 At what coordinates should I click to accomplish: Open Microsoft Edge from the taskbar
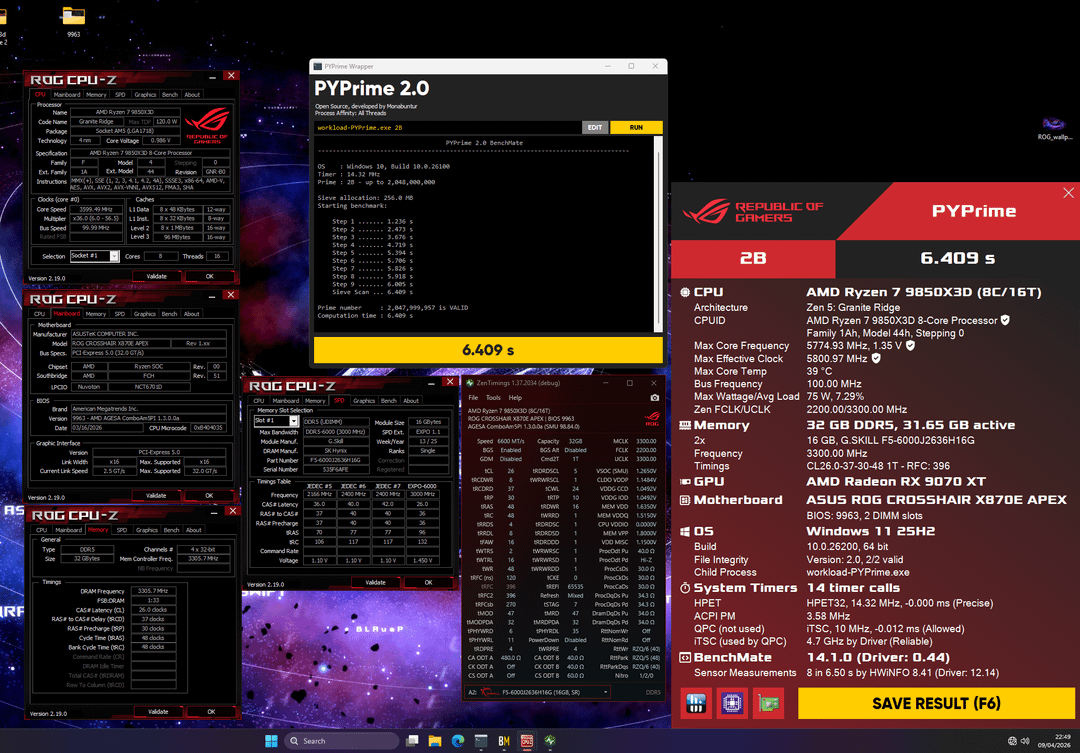[458, 741]
